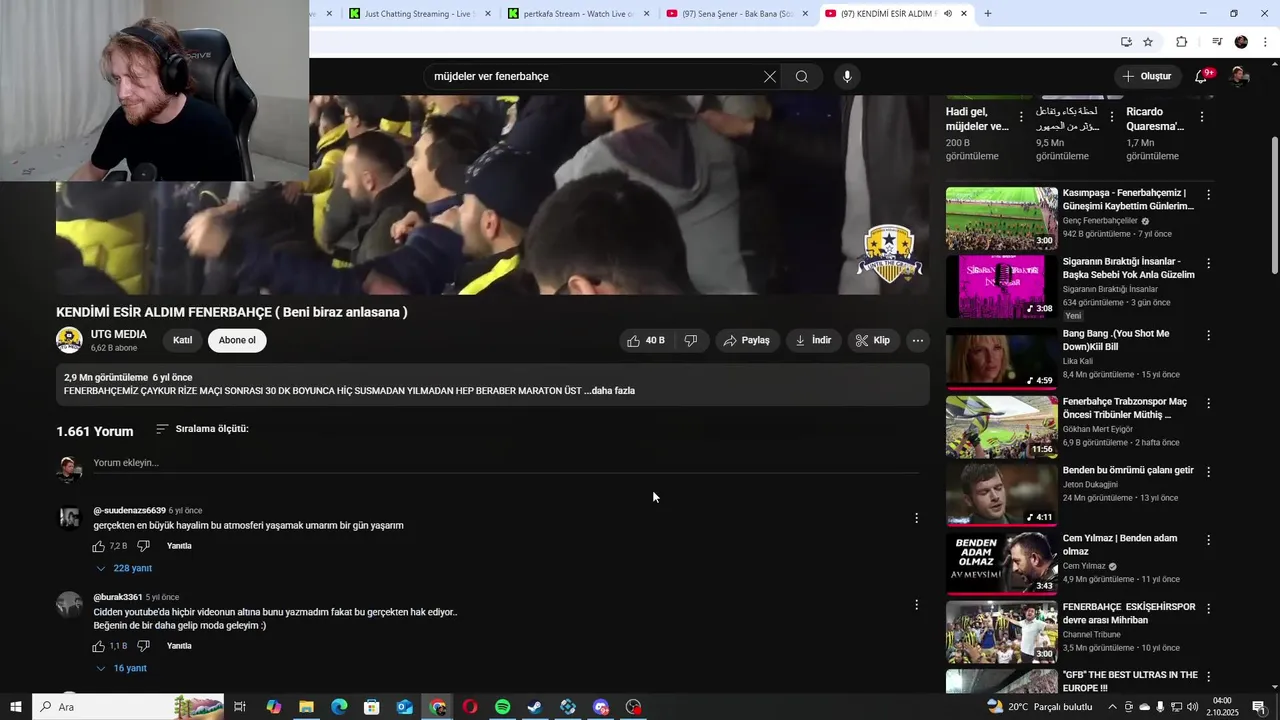Viewport: 1280px width, 720px height.
Task: Like the comment by @burak3361
Action: [x=99, y=646]
